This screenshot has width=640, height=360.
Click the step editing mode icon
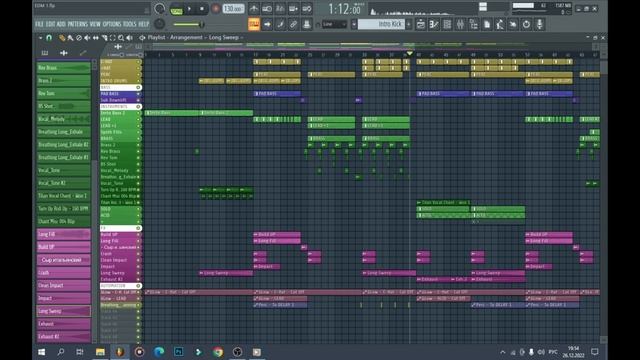[x=280, y=24]
